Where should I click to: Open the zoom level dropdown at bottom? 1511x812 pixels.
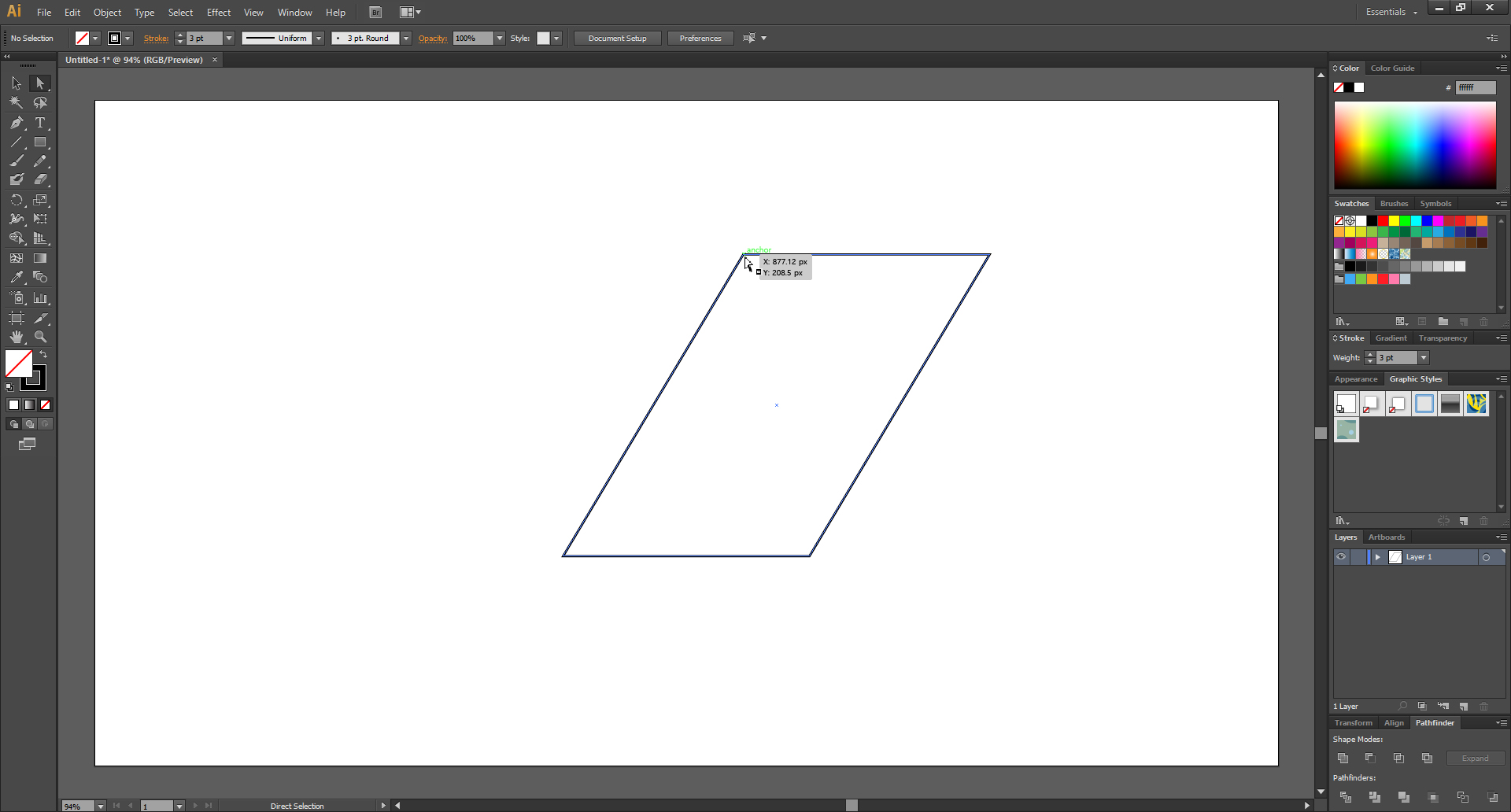tap(100, 806)
